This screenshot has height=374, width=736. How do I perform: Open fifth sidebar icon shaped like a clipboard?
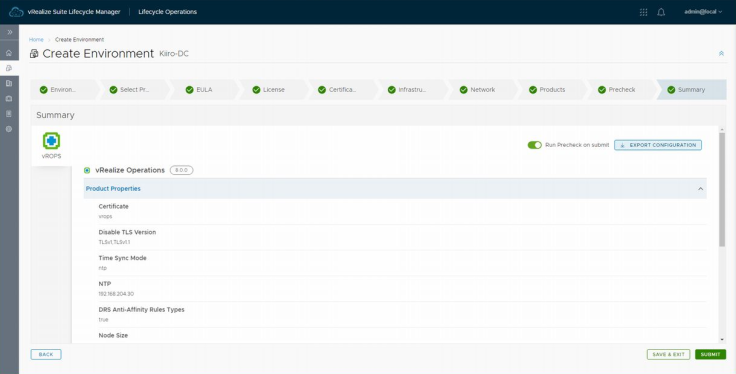click(x=9, y=114)
